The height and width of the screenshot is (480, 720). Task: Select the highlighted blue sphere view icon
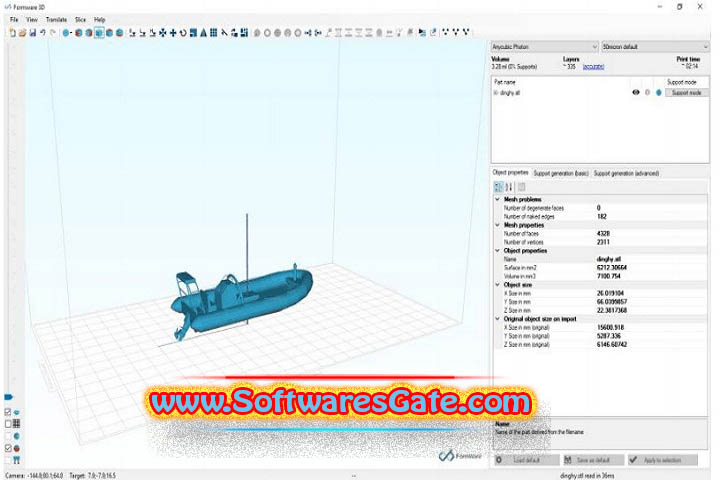[99, 33]
